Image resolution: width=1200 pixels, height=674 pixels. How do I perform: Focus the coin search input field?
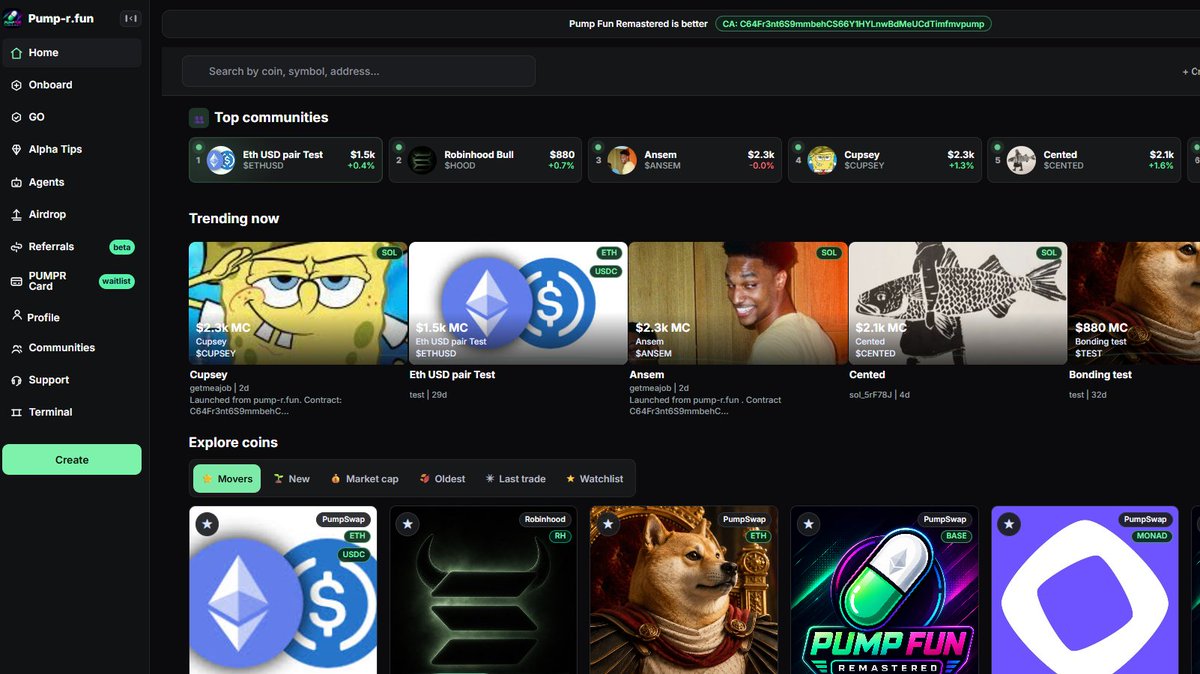358,71
